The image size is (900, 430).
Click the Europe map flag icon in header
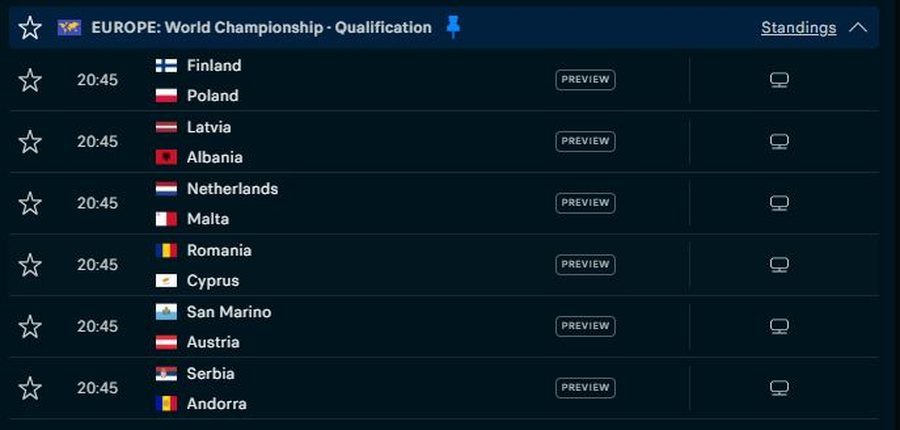tap(69, 28)
